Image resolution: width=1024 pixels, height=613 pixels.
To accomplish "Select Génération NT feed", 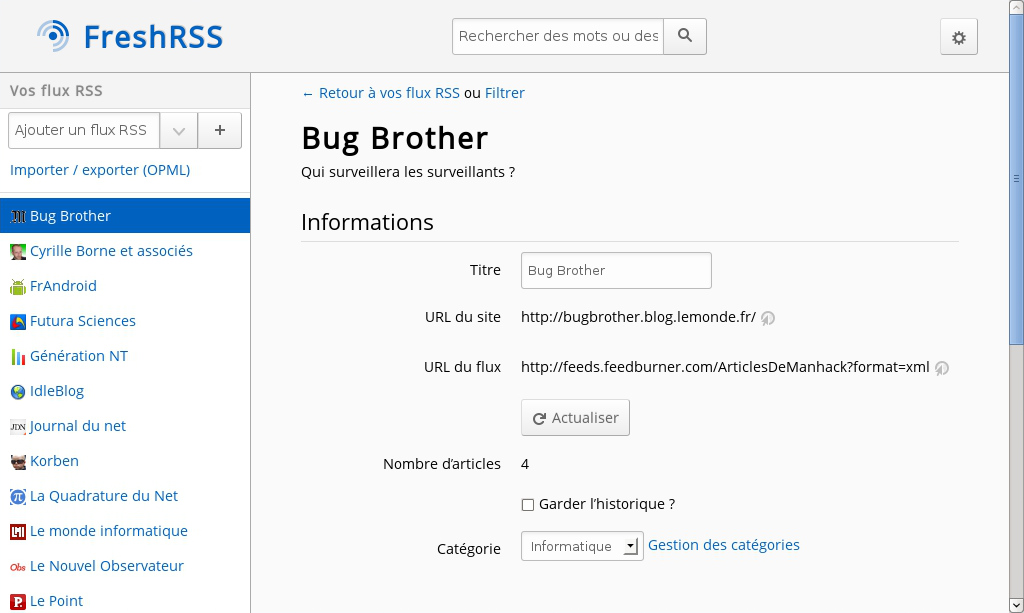I will [125, 356].
